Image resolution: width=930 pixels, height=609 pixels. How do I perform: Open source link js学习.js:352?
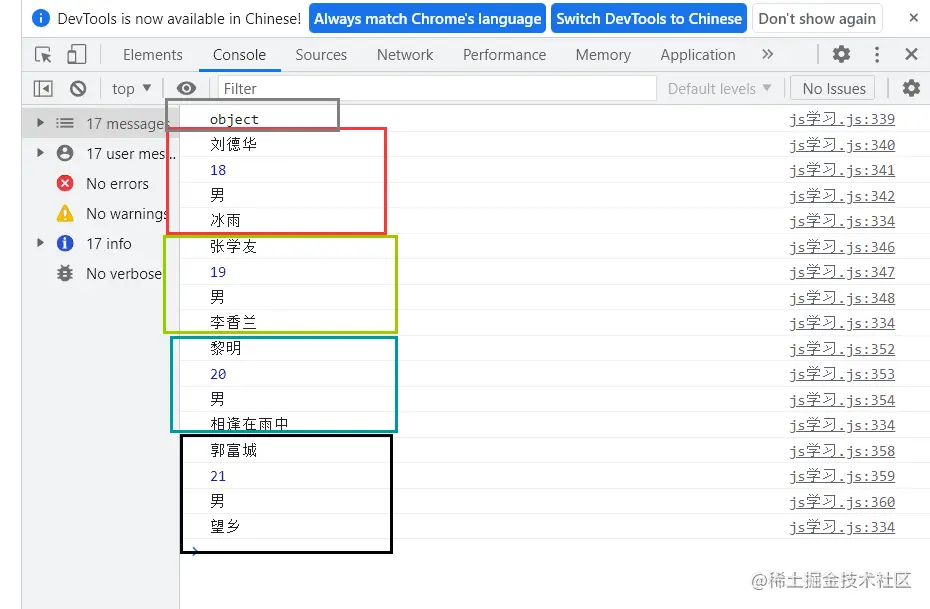[842, 349]
